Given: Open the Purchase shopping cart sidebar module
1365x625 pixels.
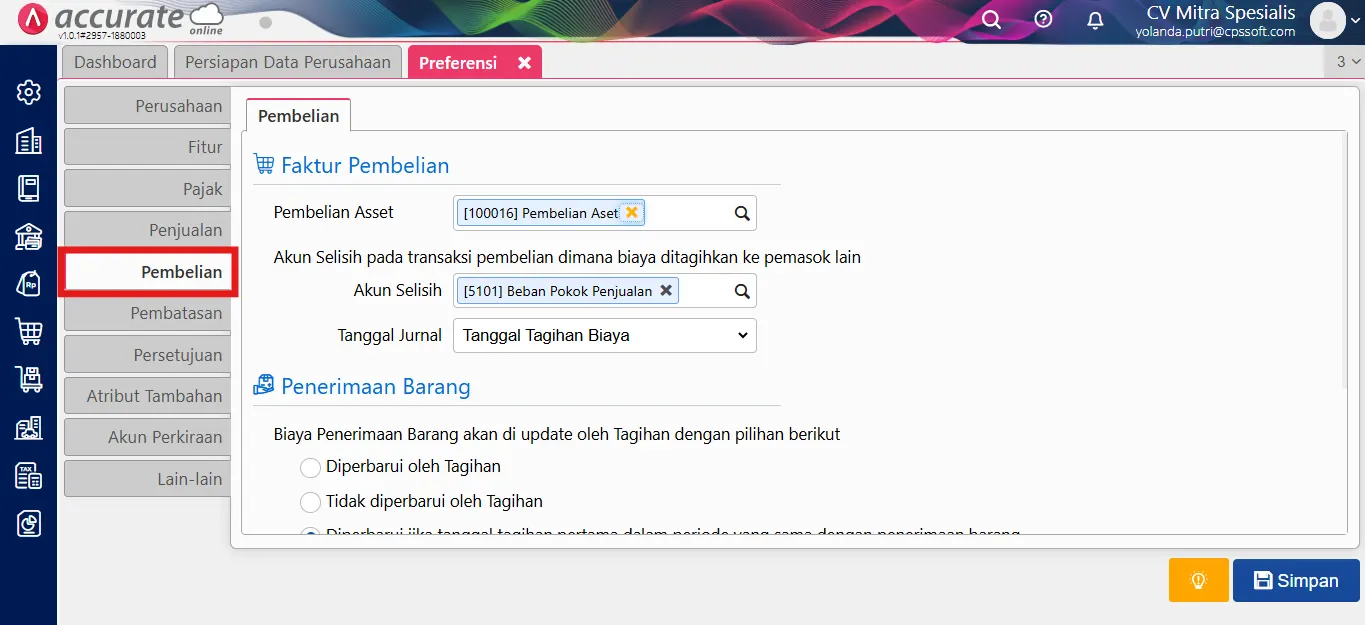Looking at the screenshot, I should tap(29, 331).
